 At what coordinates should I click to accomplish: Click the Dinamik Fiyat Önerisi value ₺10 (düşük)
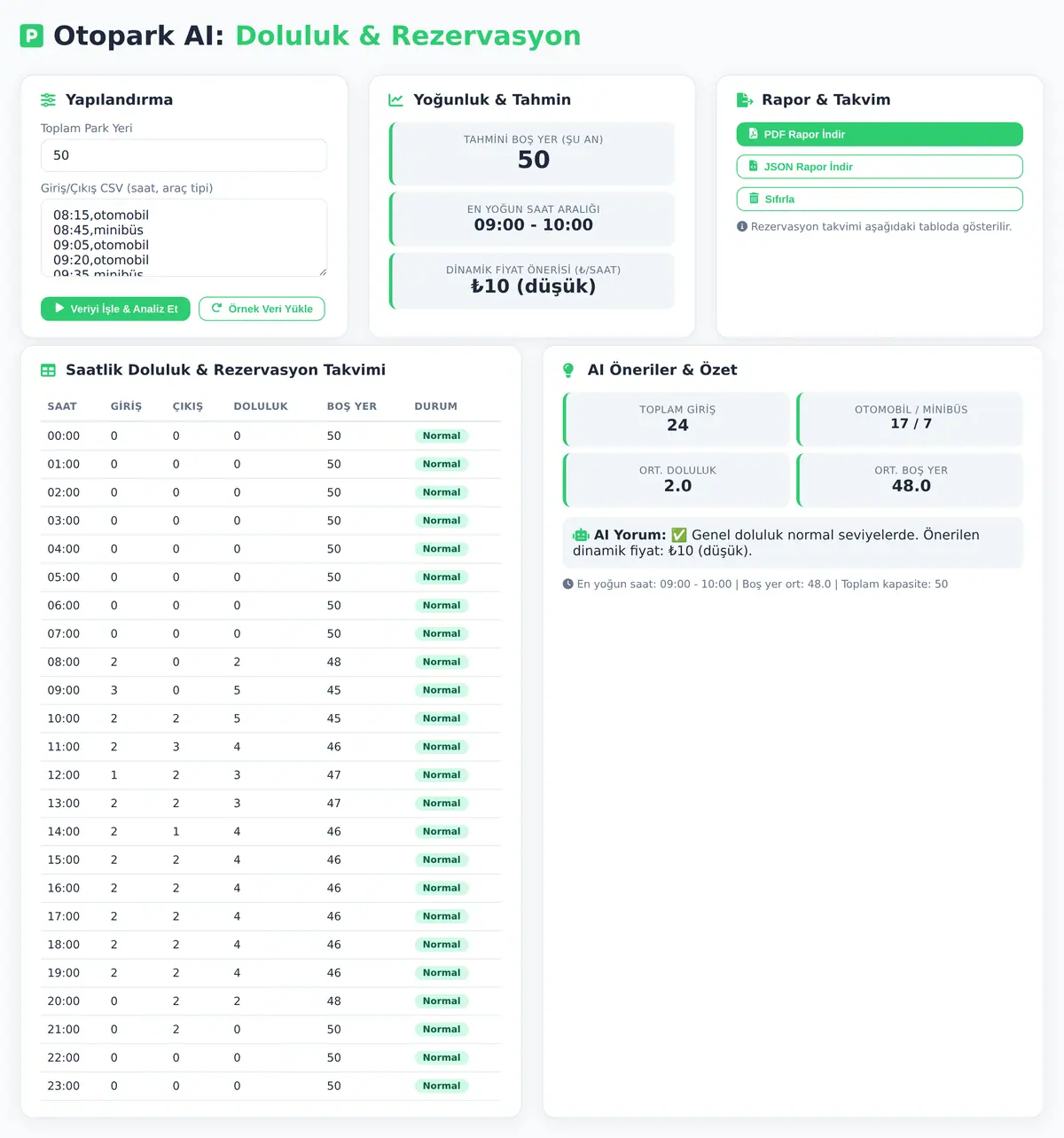(x=534, y=286)
